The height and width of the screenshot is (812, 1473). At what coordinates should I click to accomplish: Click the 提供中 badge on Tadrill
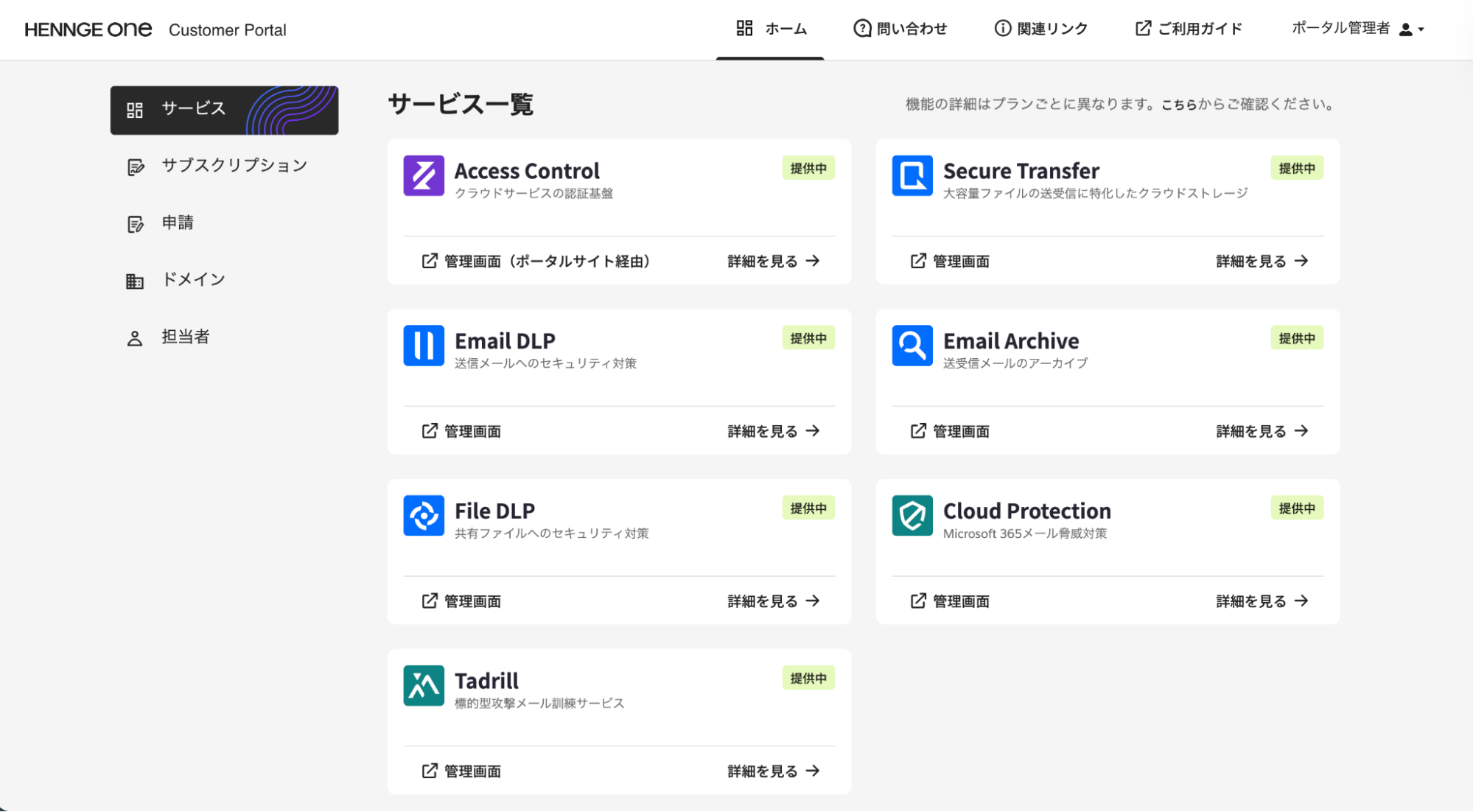point(808,678)
